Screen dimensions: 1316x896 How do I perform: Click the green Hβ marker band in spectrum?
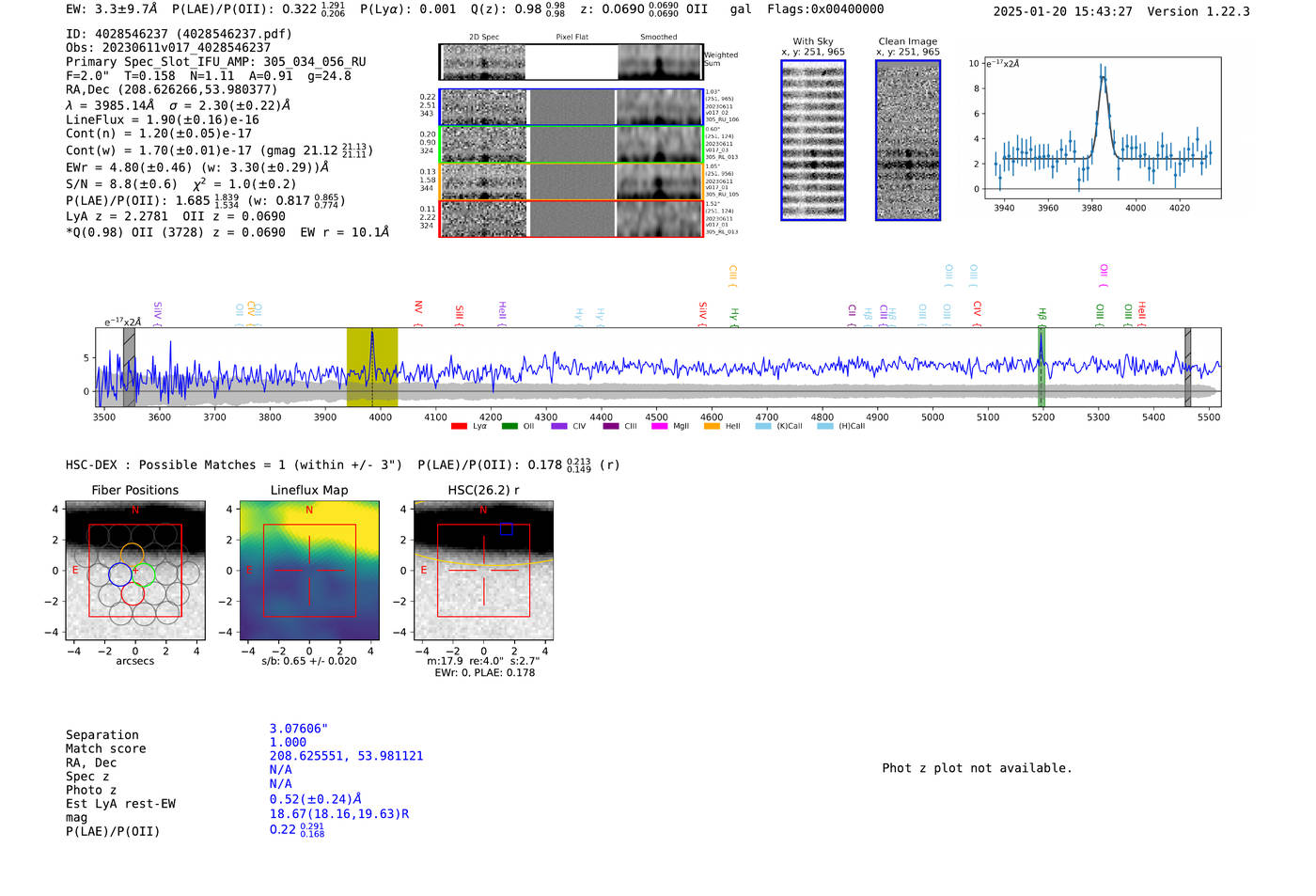coord(1042,367)
